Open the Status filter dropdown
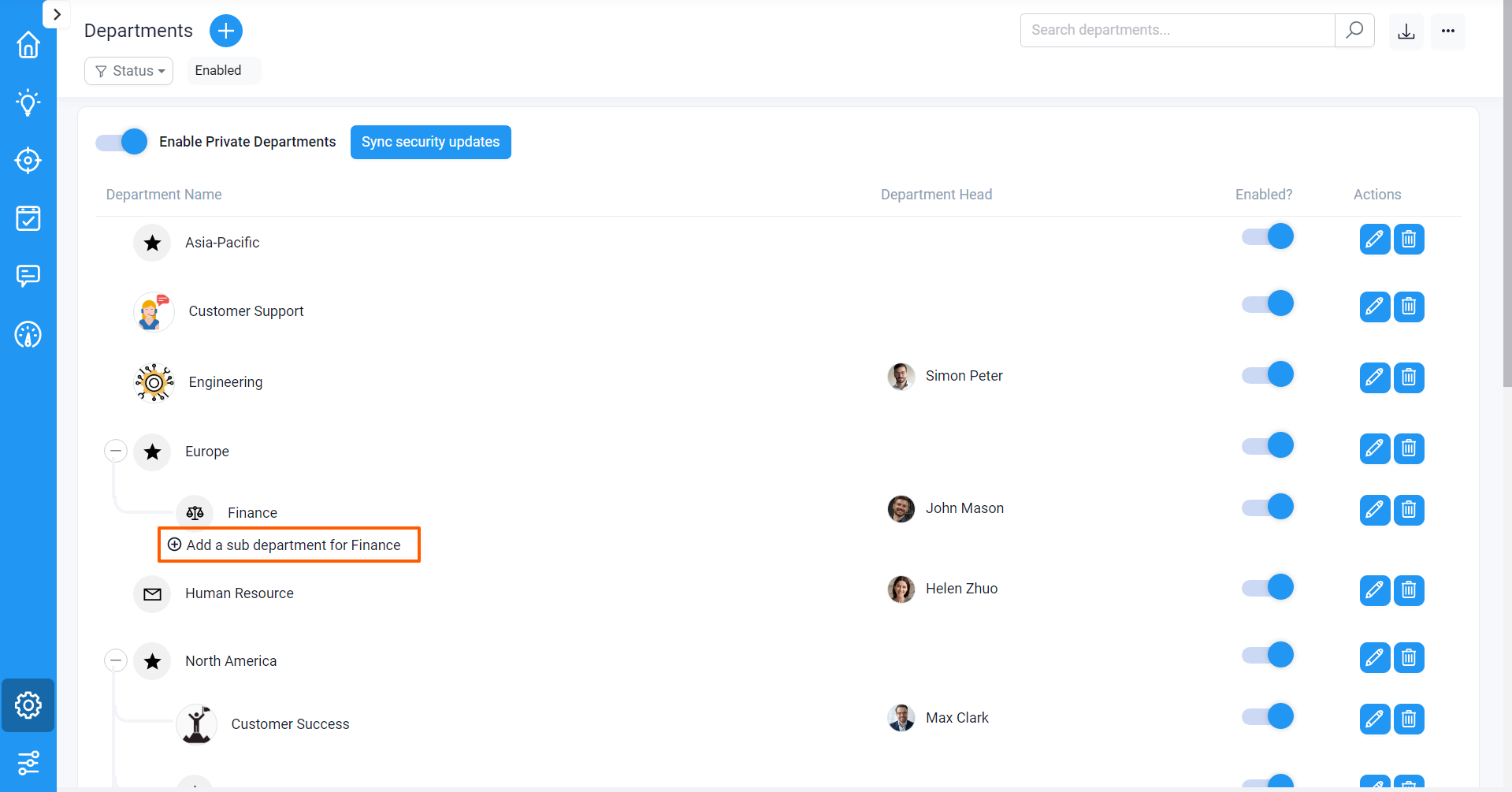This screenshot has height=792, width=1512. (128, 71)
